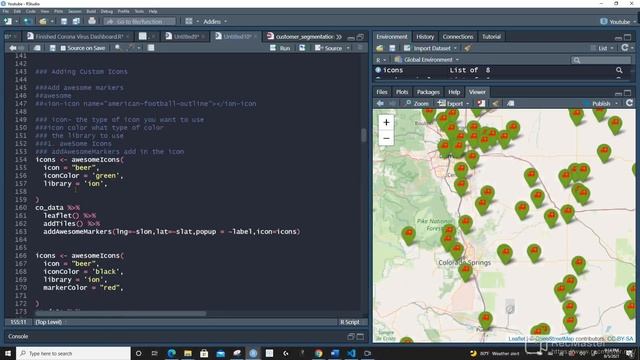Switch to the Finished Corona Virus Dashboard tab

pos(78,37)
